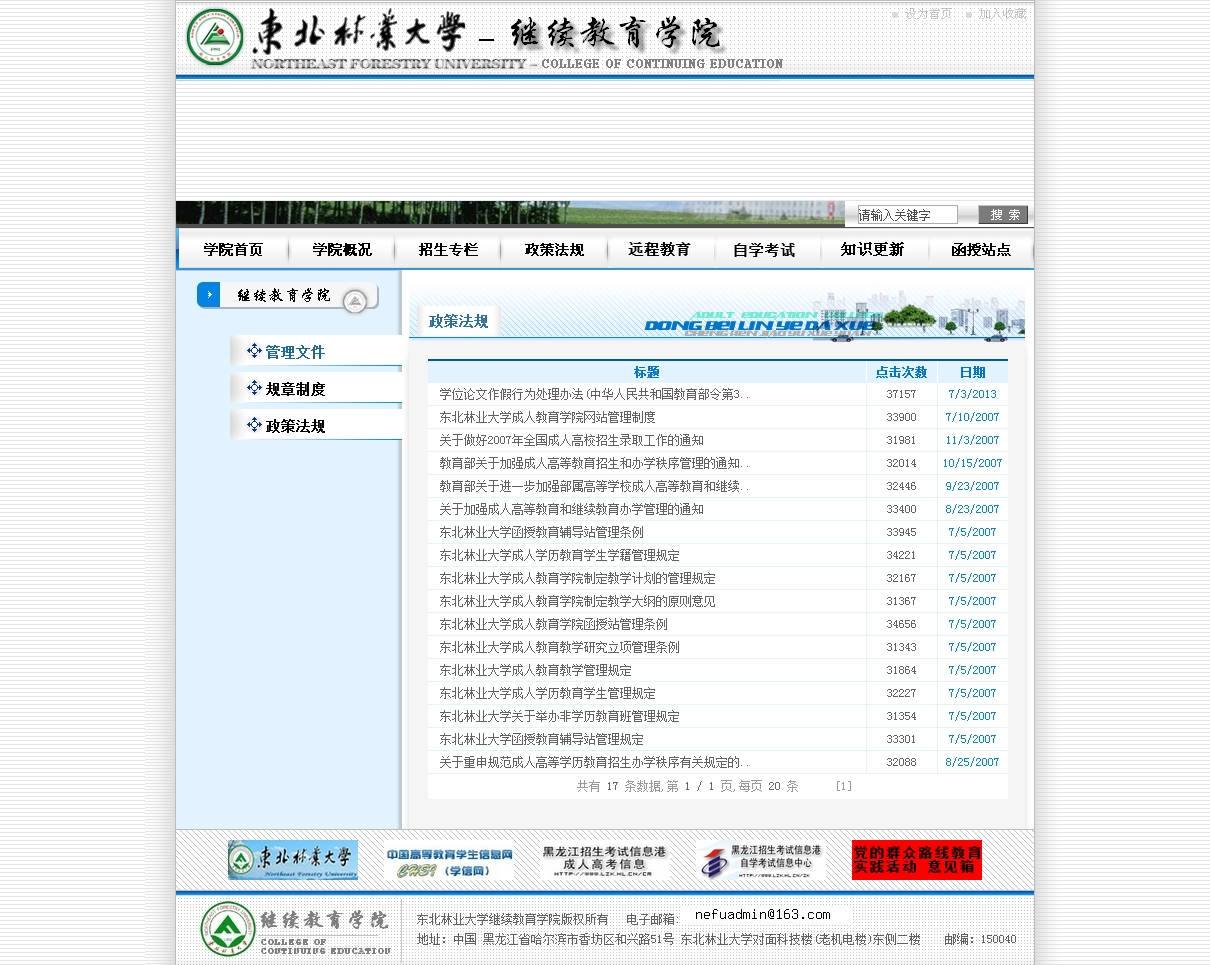Viewport: 1210px width, 965px height.
Task: Open 招生专栏 navigation menu item
Action: coord(448,250)
